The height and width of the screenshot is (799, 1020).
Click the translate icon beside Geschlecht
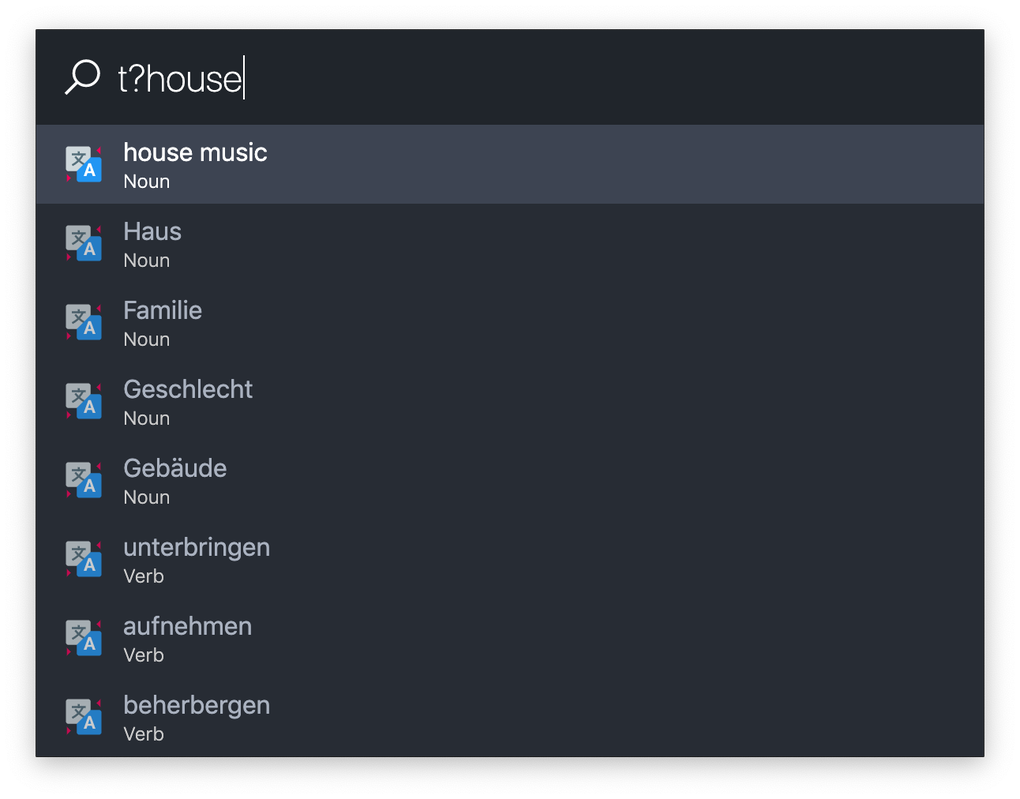[83, 401]
